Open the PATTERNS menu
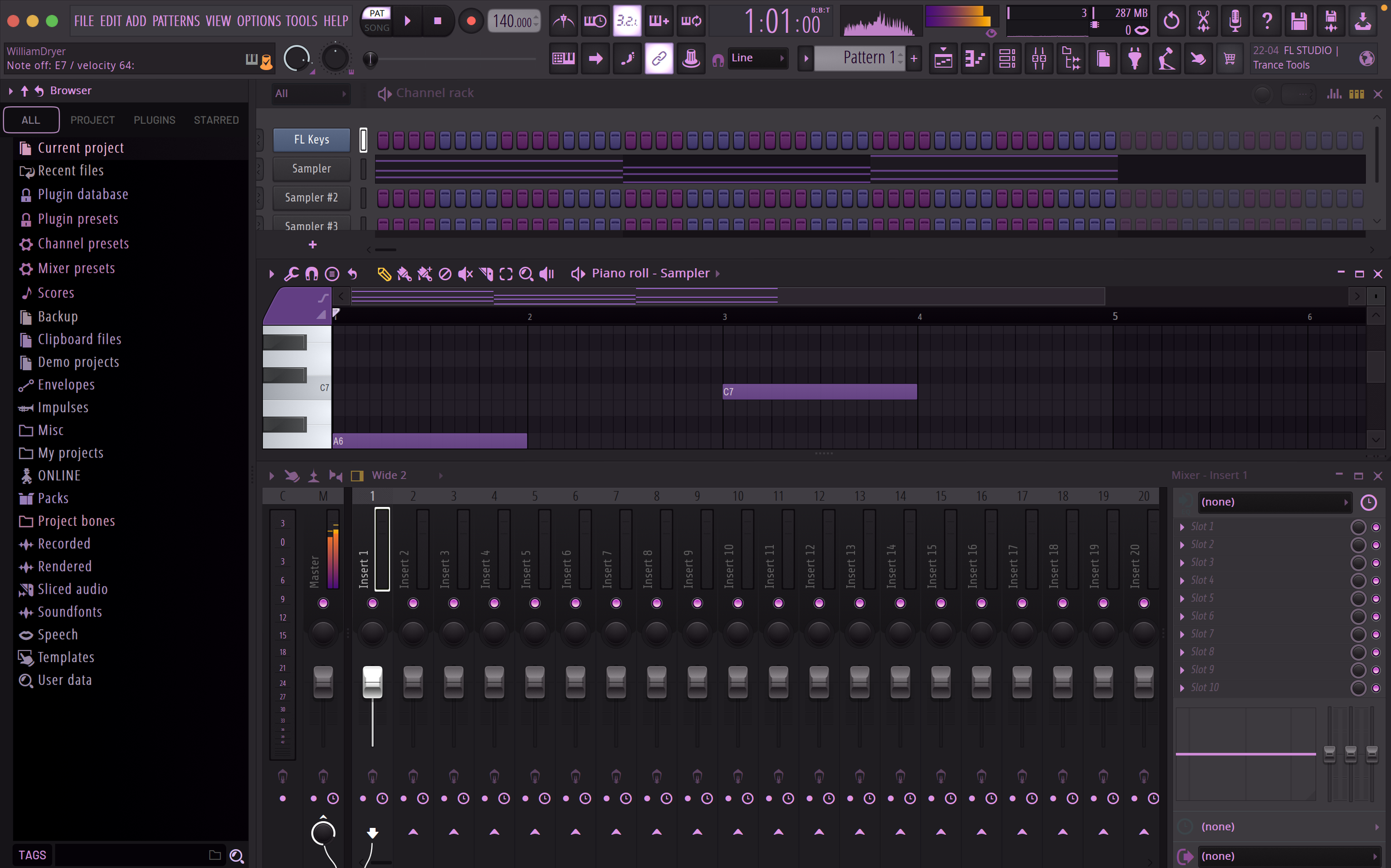The height and width of the screenshot is (868, 1391). (176, 21)
